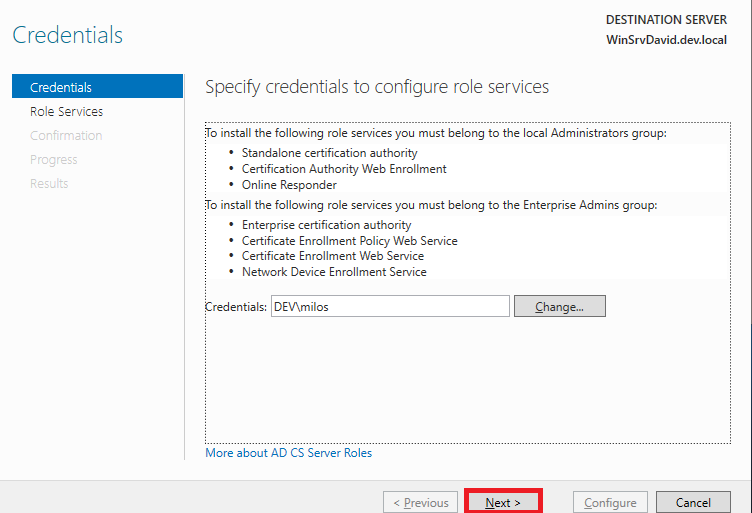Click the Progress step in sidebar

[x=54, y=160]
